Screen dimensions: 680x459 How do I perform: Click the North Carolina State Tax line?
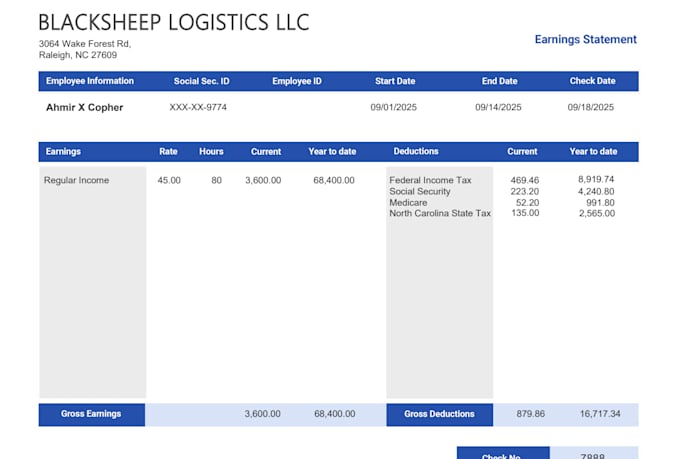tap(440, 213)
